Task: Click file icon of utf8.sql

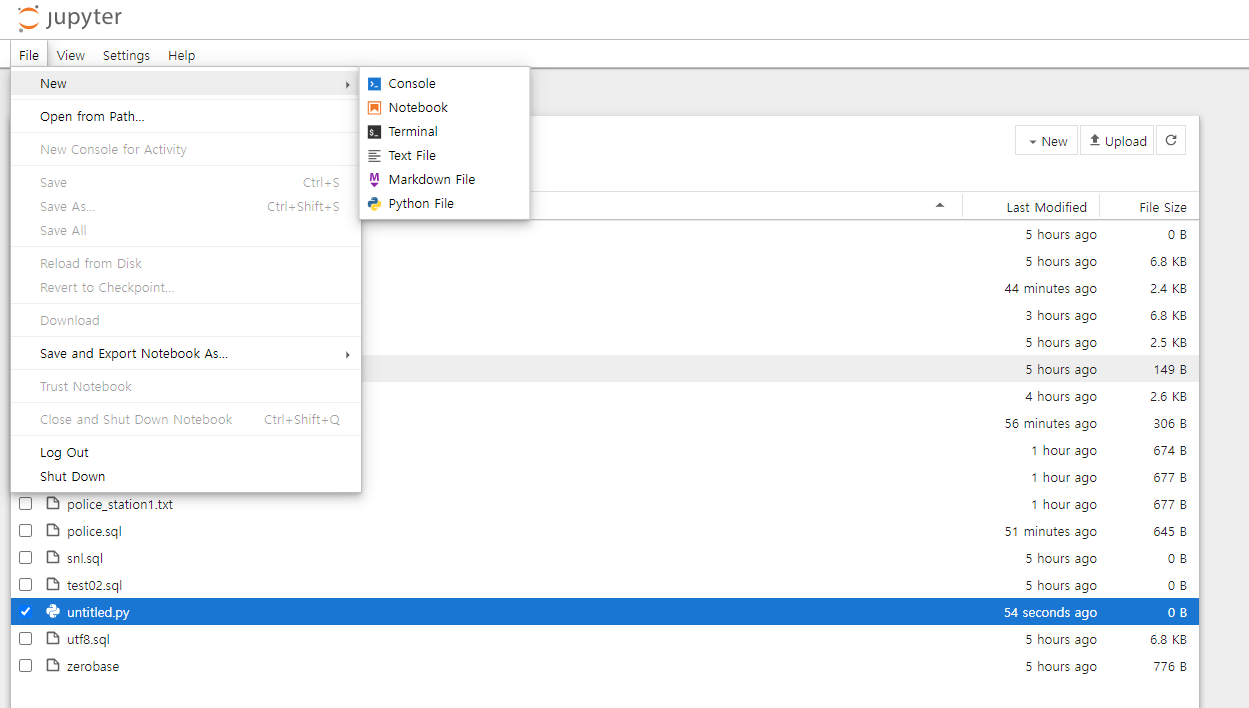Action: 53,639
